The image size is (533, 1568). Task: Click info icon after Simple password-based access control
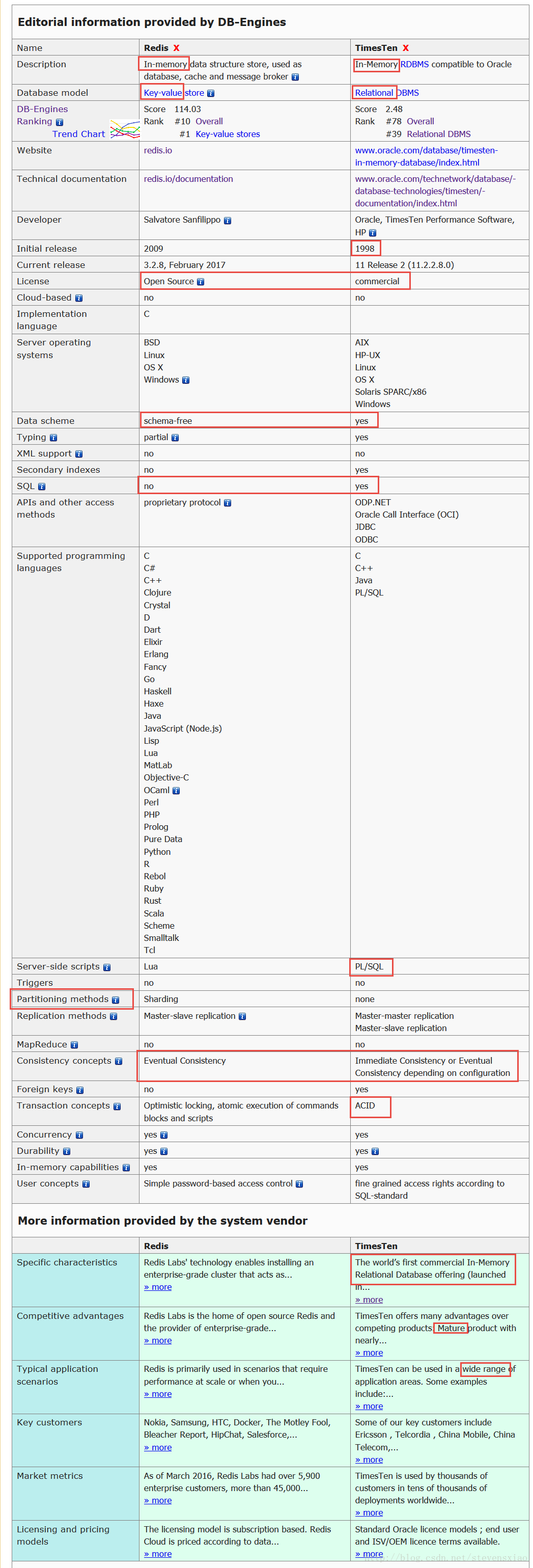[x=299, y=1184]
